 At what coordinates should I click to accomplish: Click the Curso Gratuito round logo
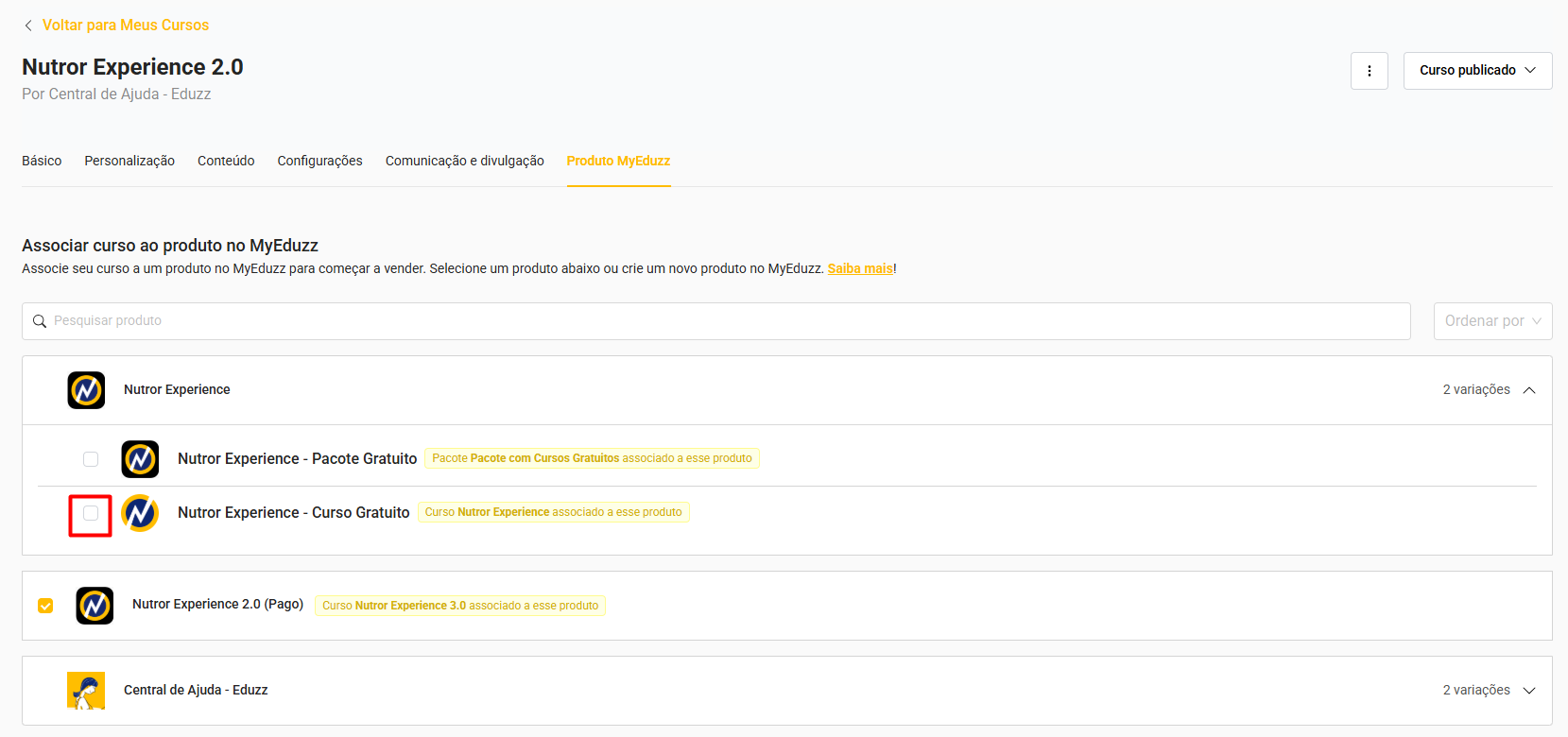pyautogui.click(x=140, y=513)
